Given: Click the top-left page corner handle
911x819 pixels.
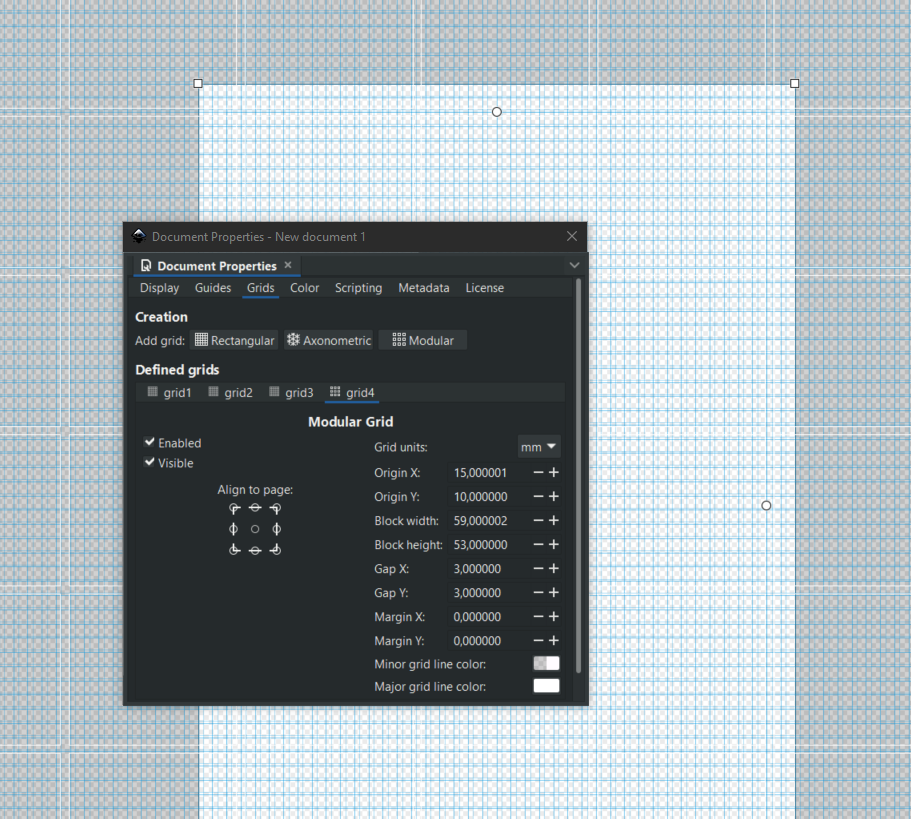Looking at the screenshot, I should (x=198, y=84).
